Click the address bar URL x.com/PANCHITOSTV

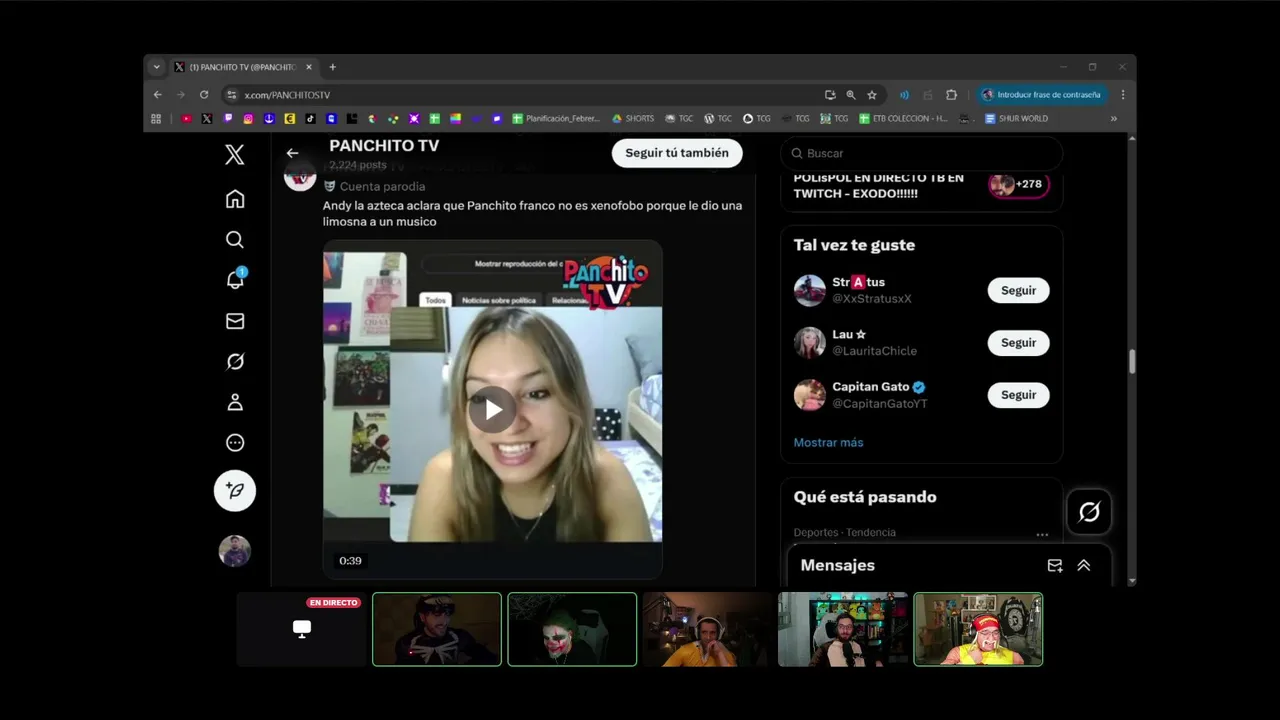[287, 95]
